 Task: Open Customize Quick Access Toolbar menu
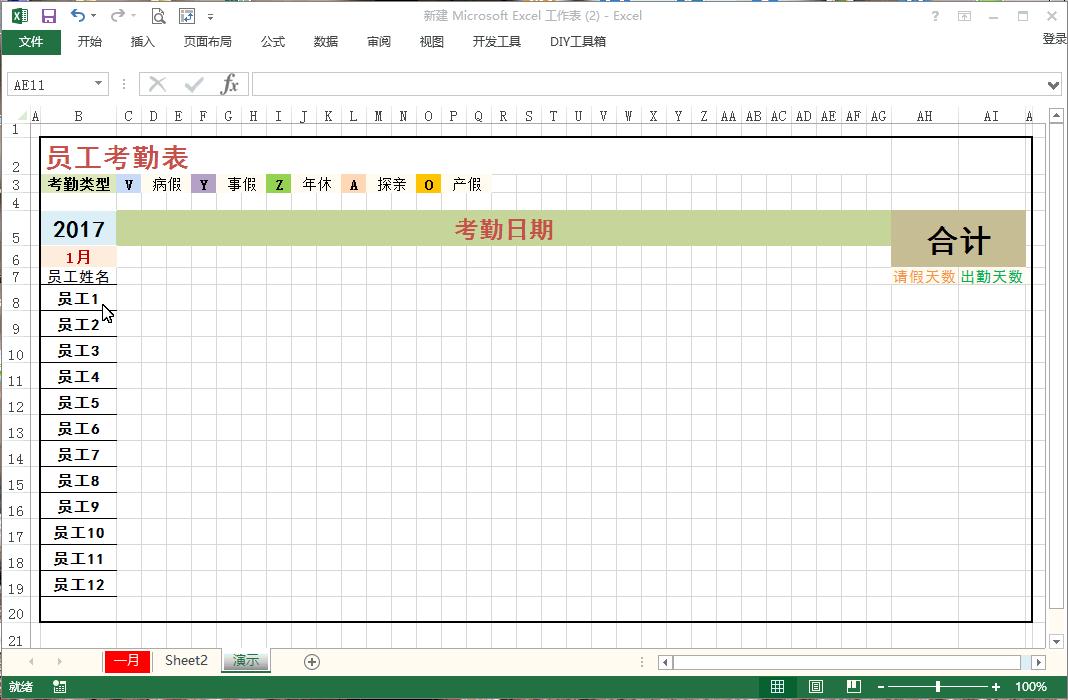(x=210, y=17)
